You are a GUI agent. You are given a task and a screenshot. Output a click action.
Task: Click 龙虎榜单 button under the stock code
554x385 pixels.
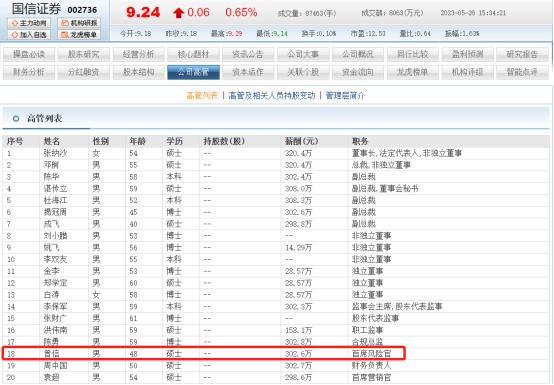pos(79,35)
